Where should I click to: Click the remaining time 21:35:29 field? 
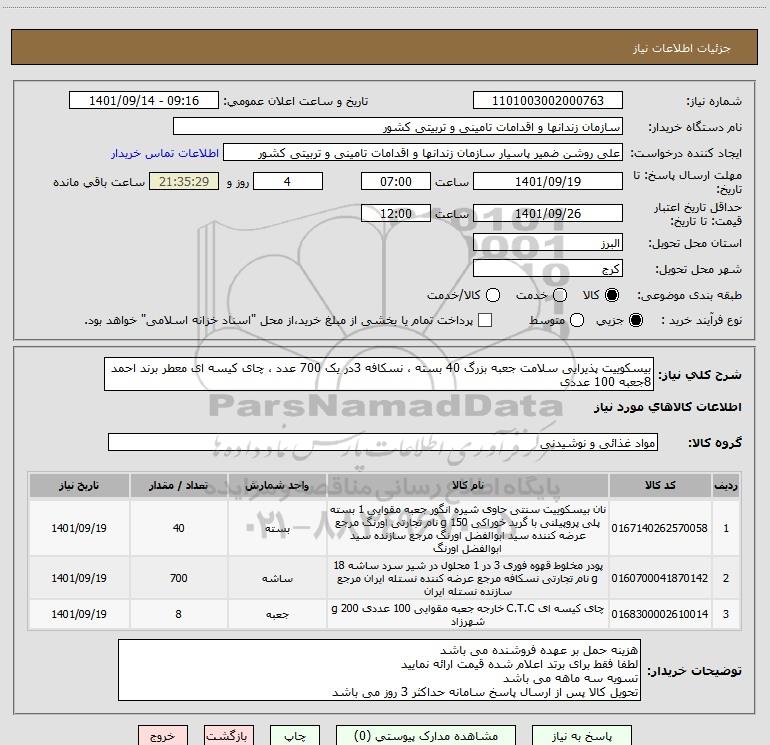[184, 181]
